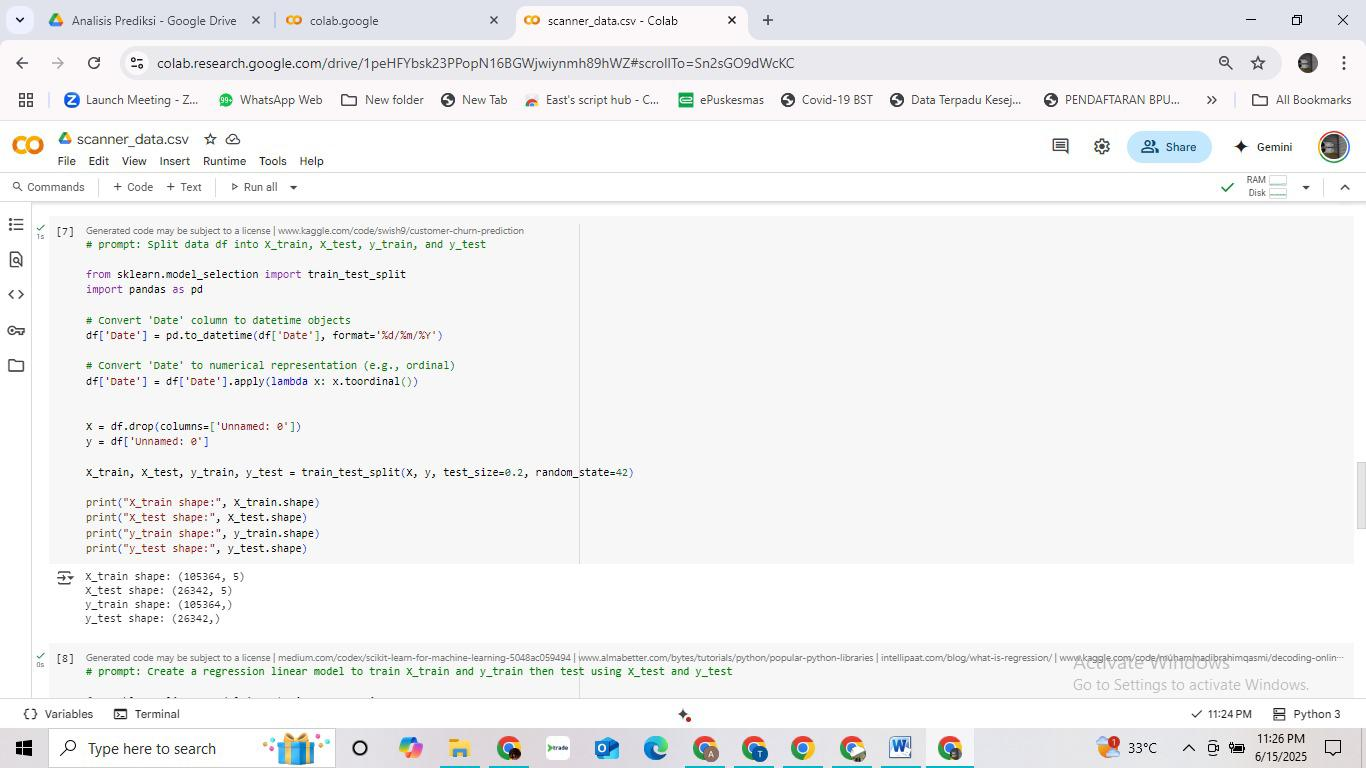Star the scanner_data.csv notebook
The image size is (1366, 768).
tap(210, 139)
